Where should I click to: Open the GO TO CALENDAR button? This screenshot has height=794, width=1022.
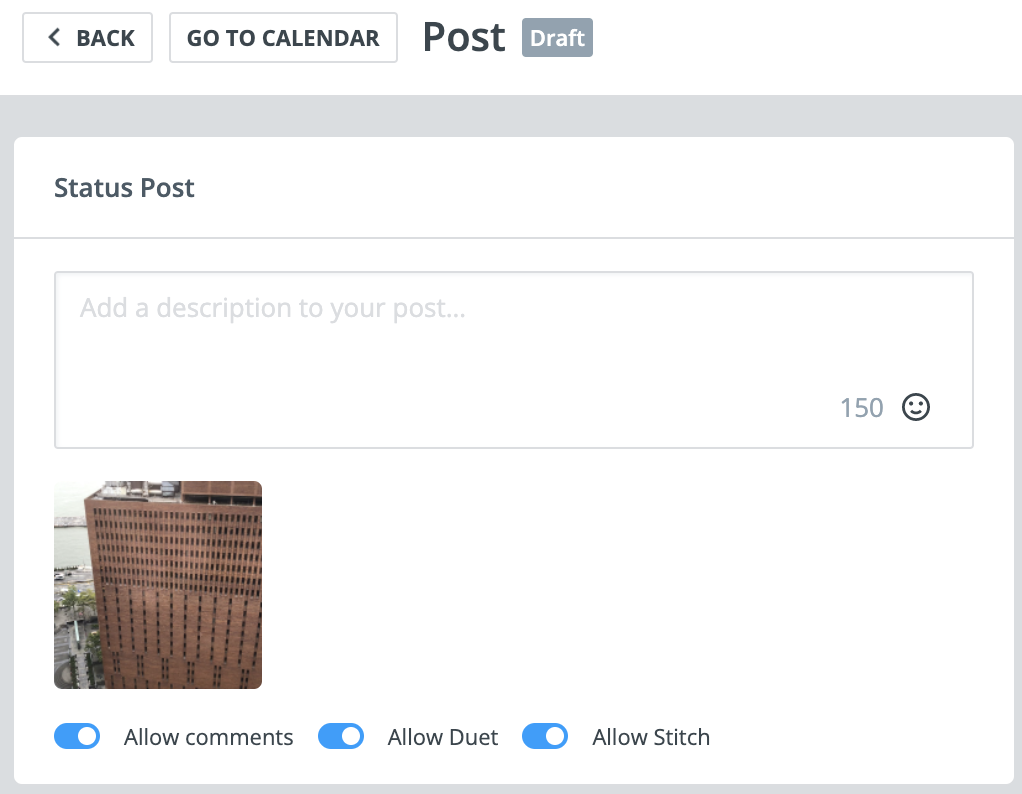pos(284,38)
